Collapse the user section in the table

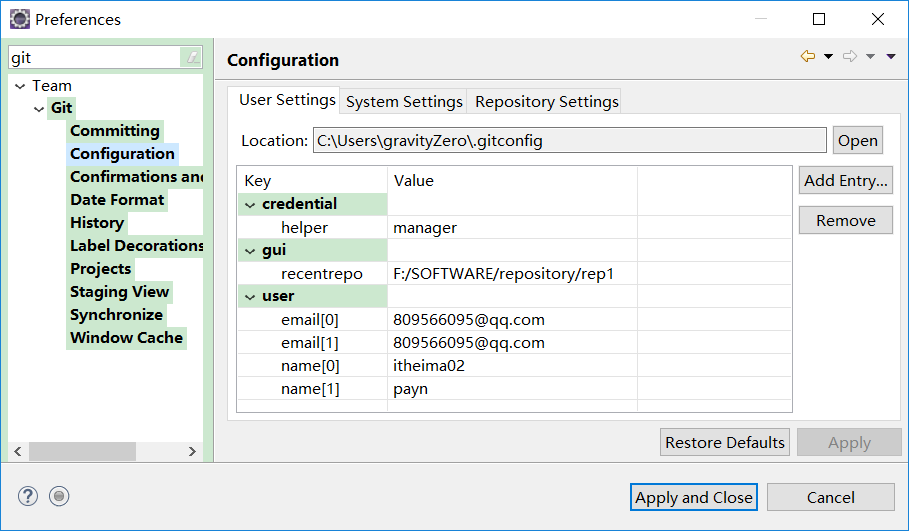(250, 296)
